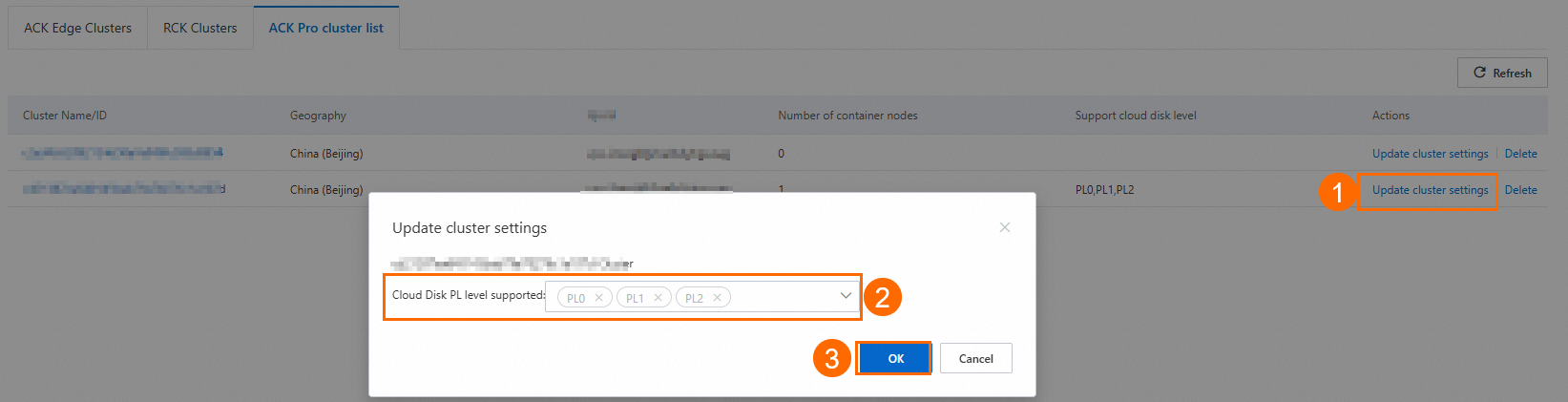Remove the PL2 tag from selection

point(717,298)
